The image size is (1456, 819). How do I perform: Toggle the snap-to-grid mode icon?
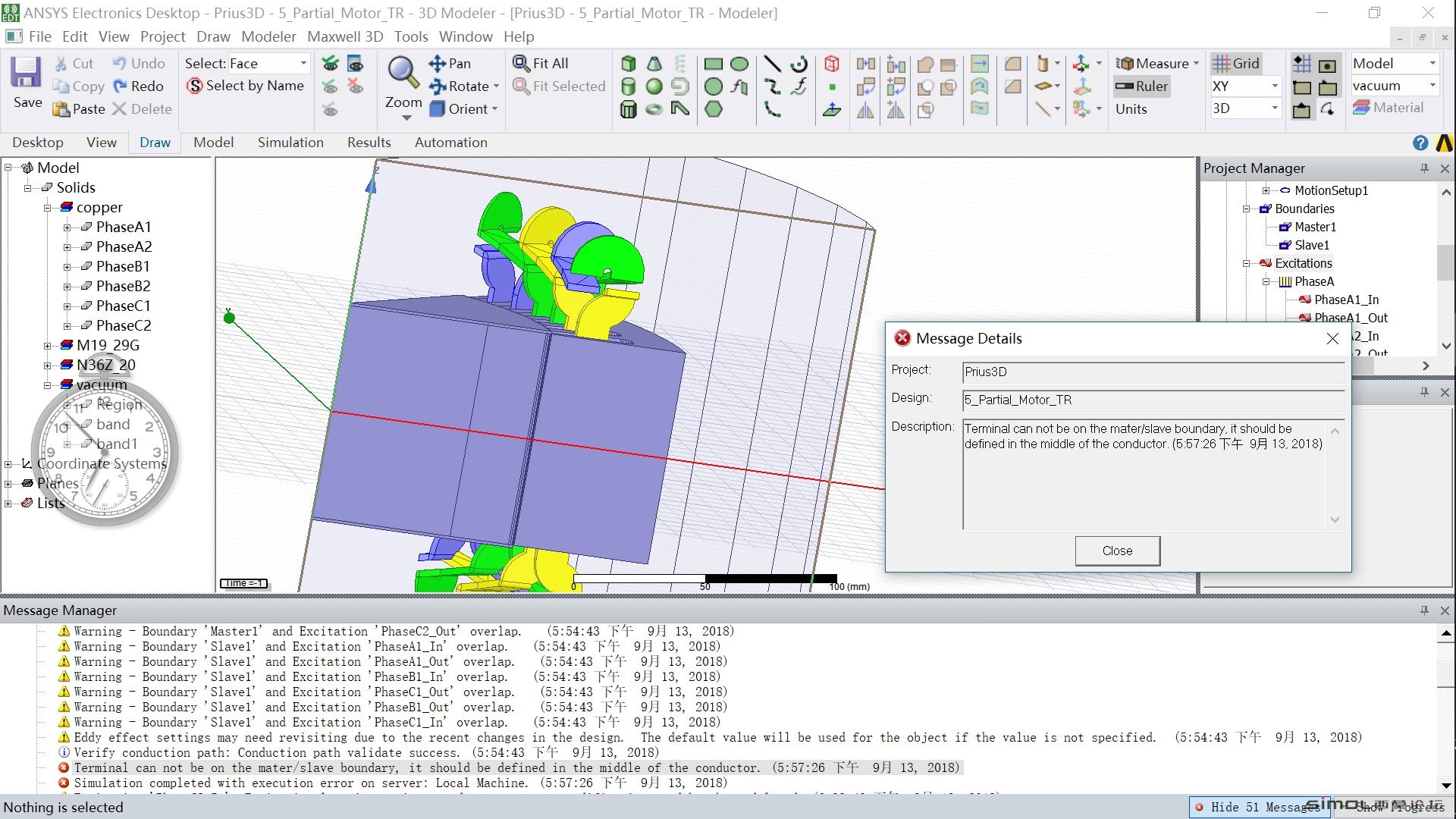pyautogui.click(x=1302, y=64)
